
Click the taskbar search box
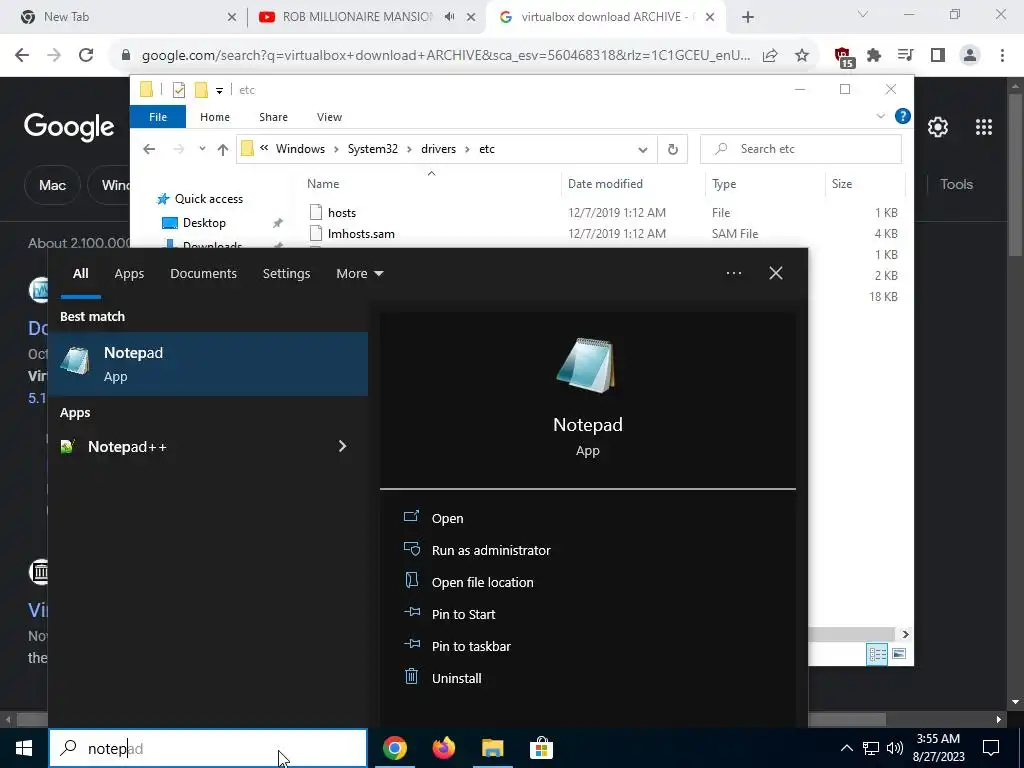[x=208, y=748]
